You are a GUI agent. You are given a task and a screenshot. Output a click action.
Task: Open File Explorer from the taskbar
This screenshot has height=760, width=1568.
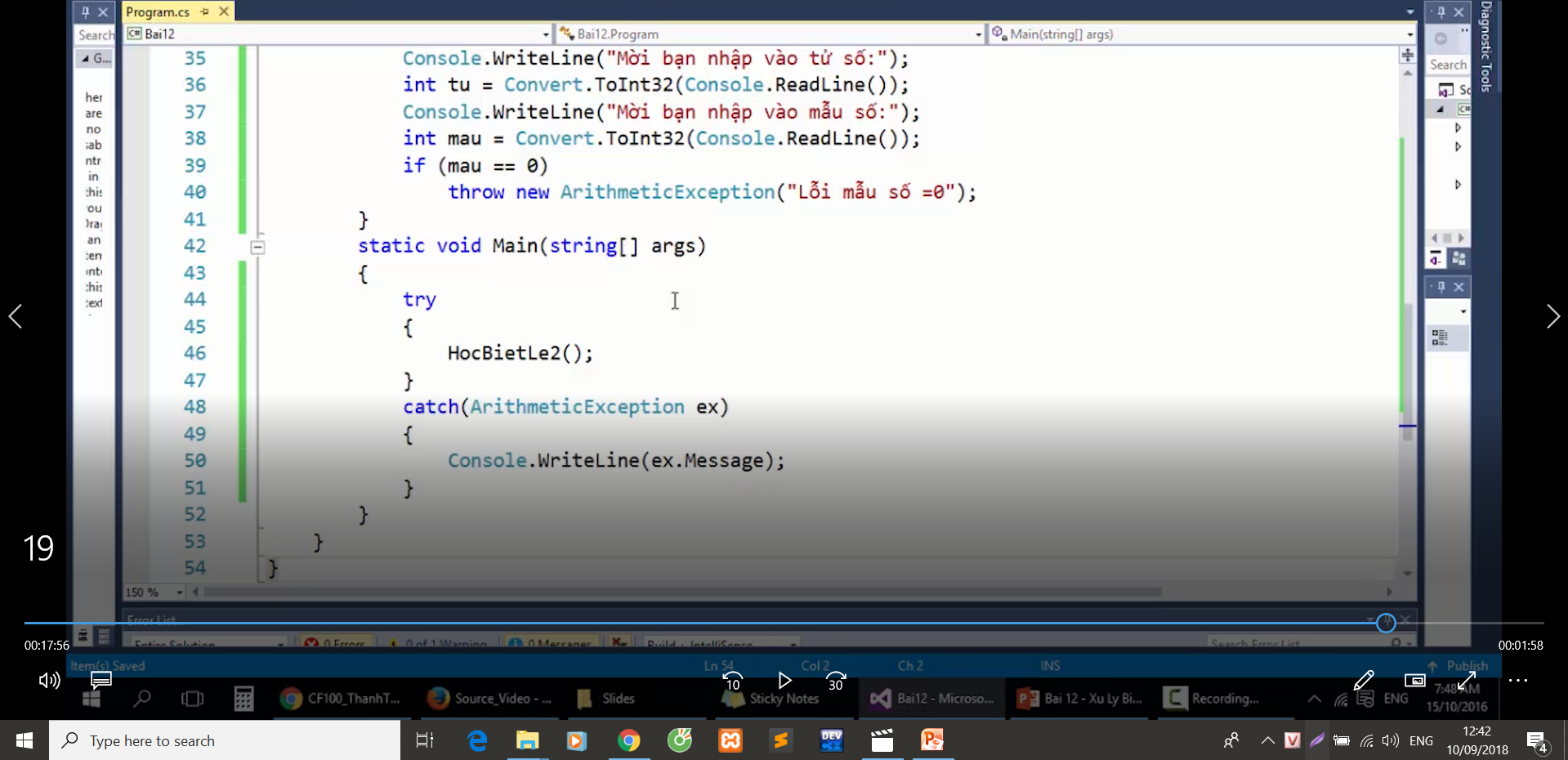click(528, 740)
